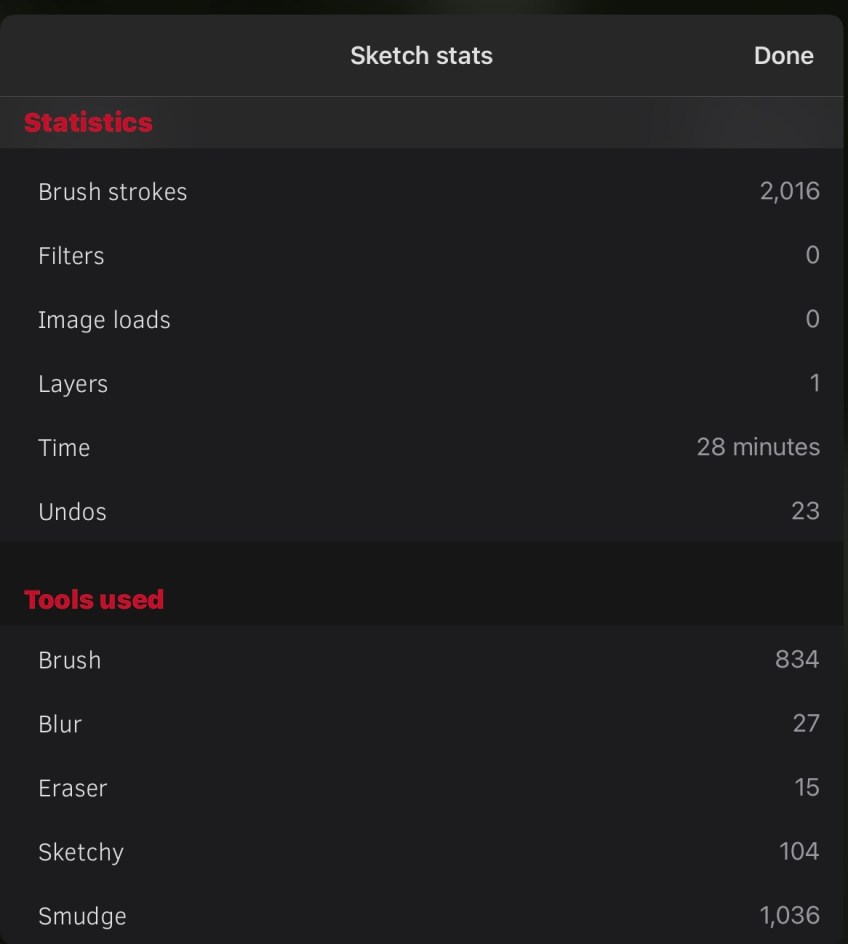
Task: Click the Statistics section header
Action: click(x=88, y=122)
